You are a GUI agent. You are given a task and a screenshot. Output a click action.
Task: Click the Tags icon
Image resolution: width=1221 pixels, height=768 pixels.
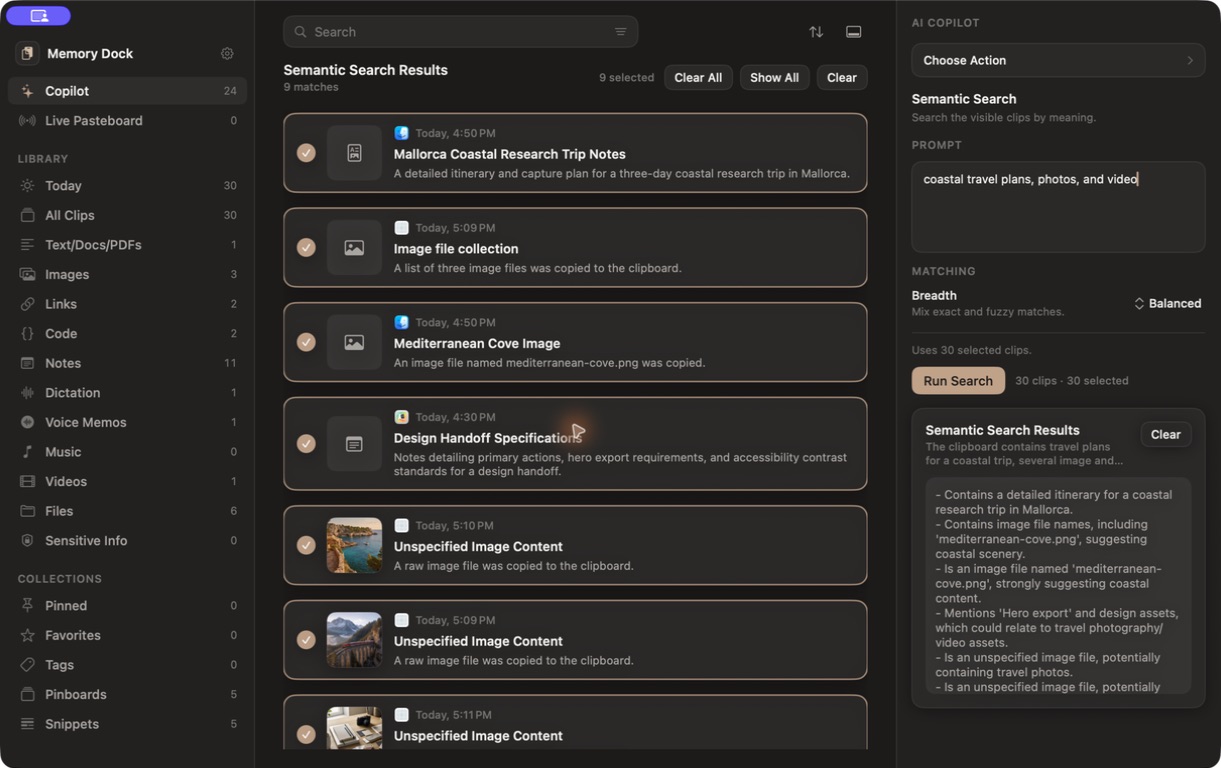coord(27,665)
